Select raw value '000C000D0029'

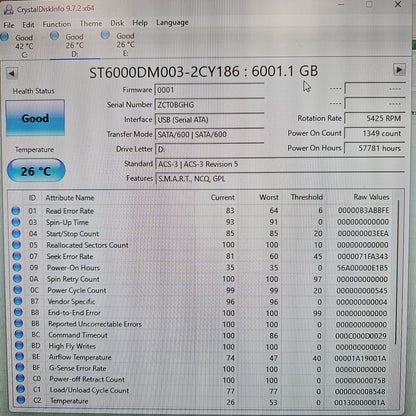pos(361,336)
